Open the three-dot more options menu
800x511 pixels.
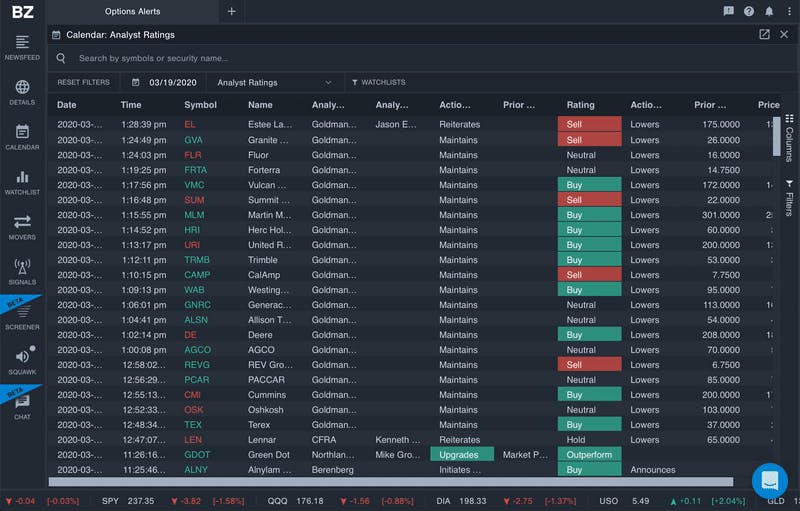(x=789, y=11)
